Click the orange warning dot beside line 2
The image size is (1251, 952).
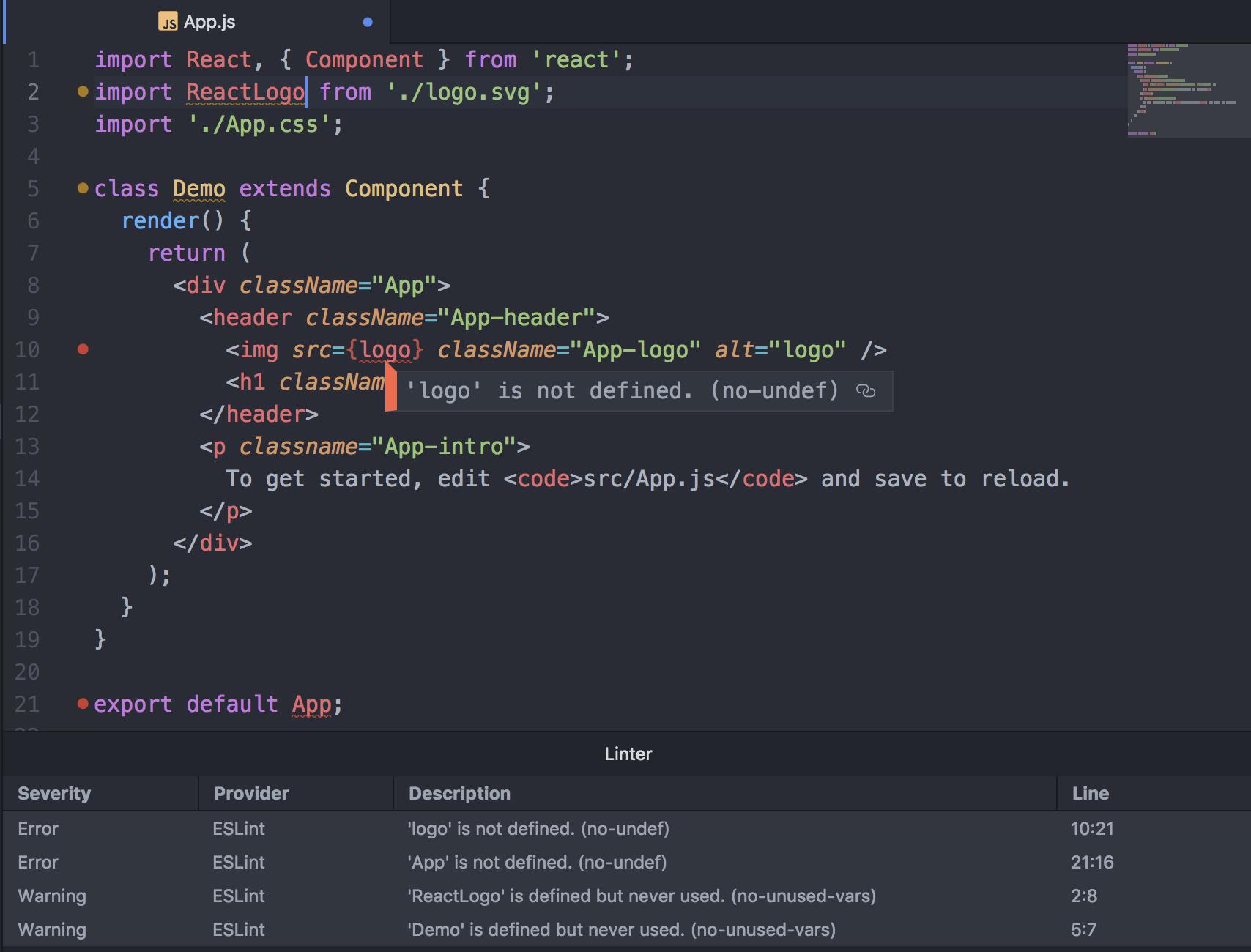click(x=83, y=92)
